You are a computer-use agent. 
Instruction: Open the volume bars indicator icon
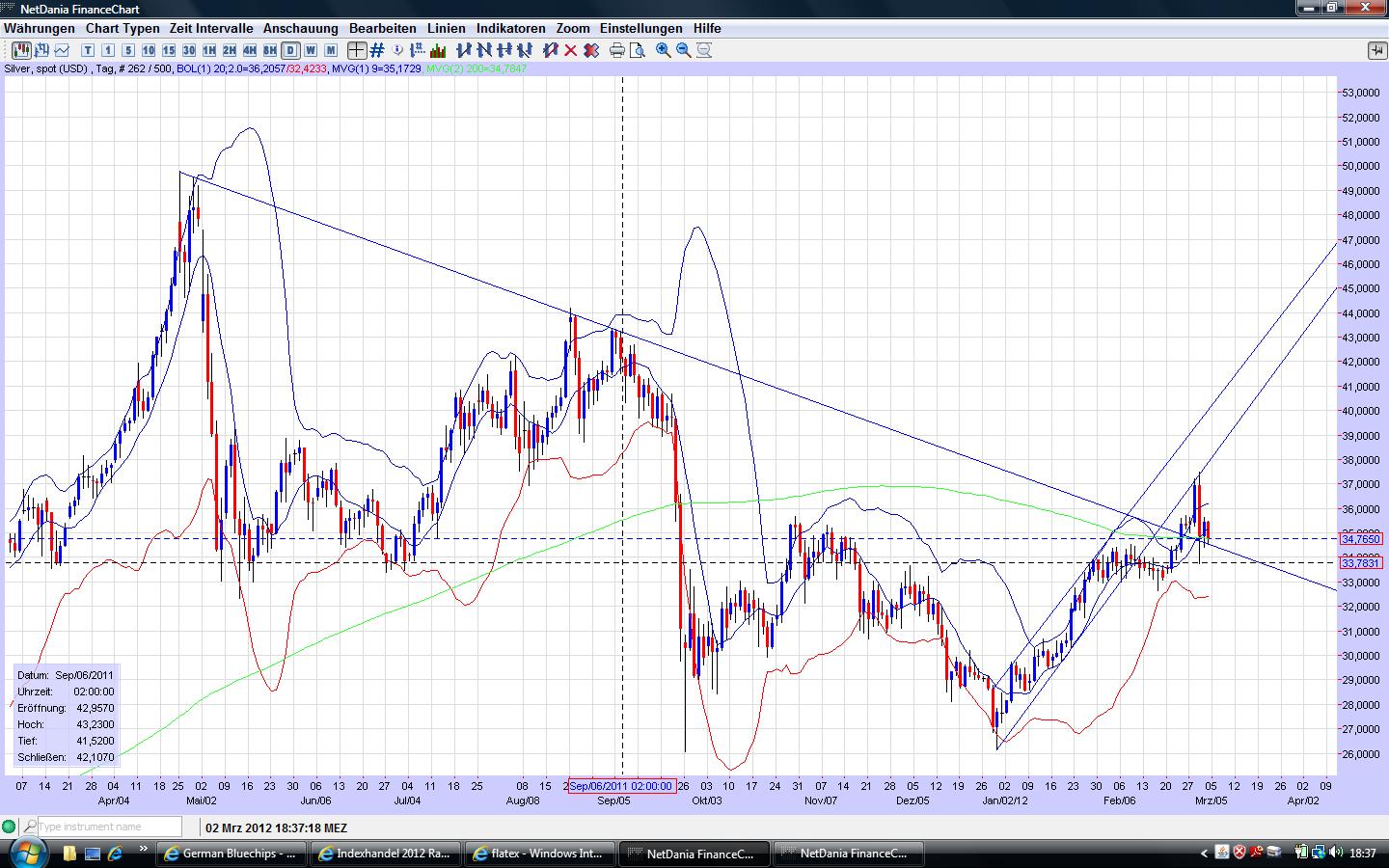[x=438, y=50]
